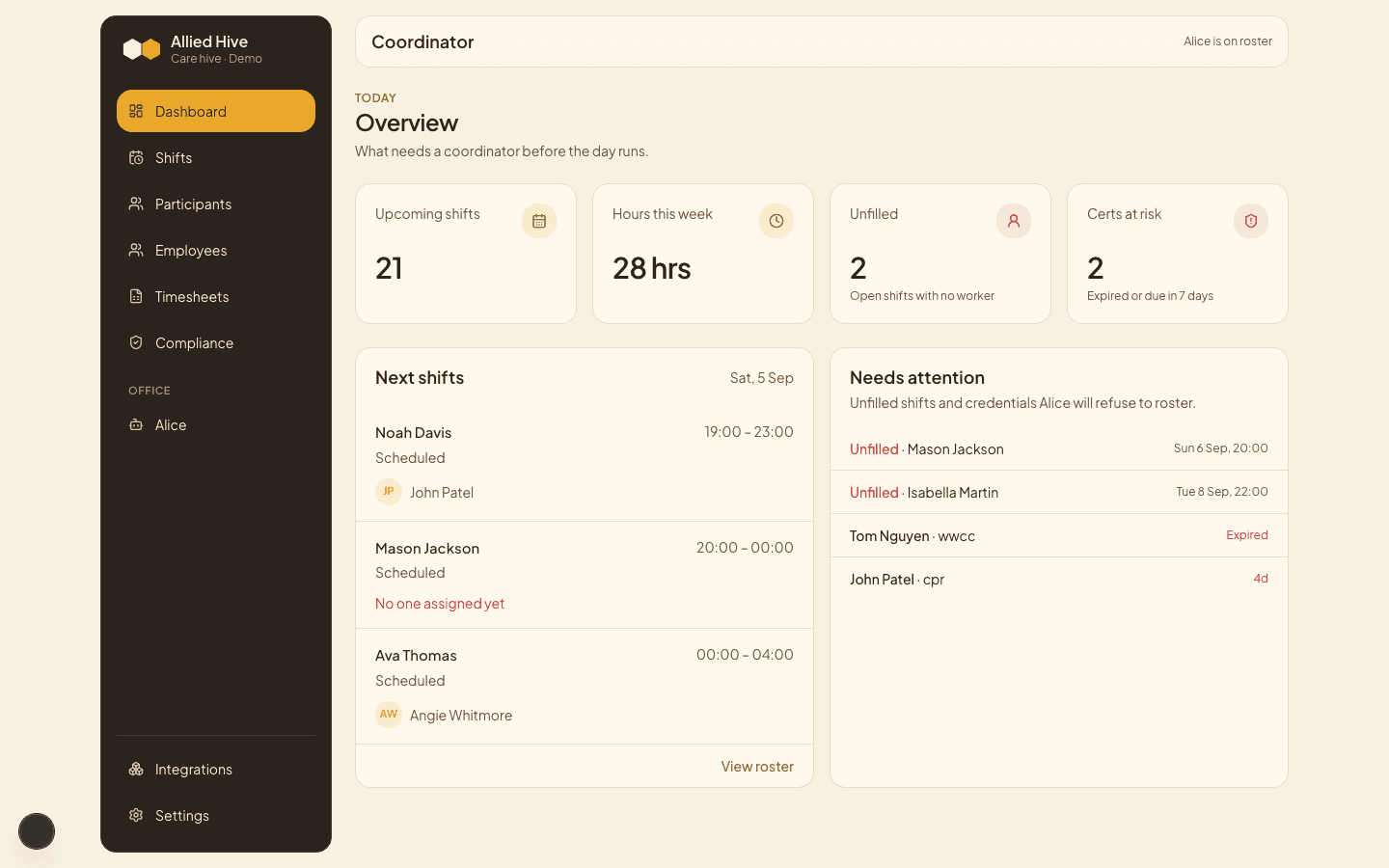
Task: Navigate to Employees section
Action: [x=216, y=250]
